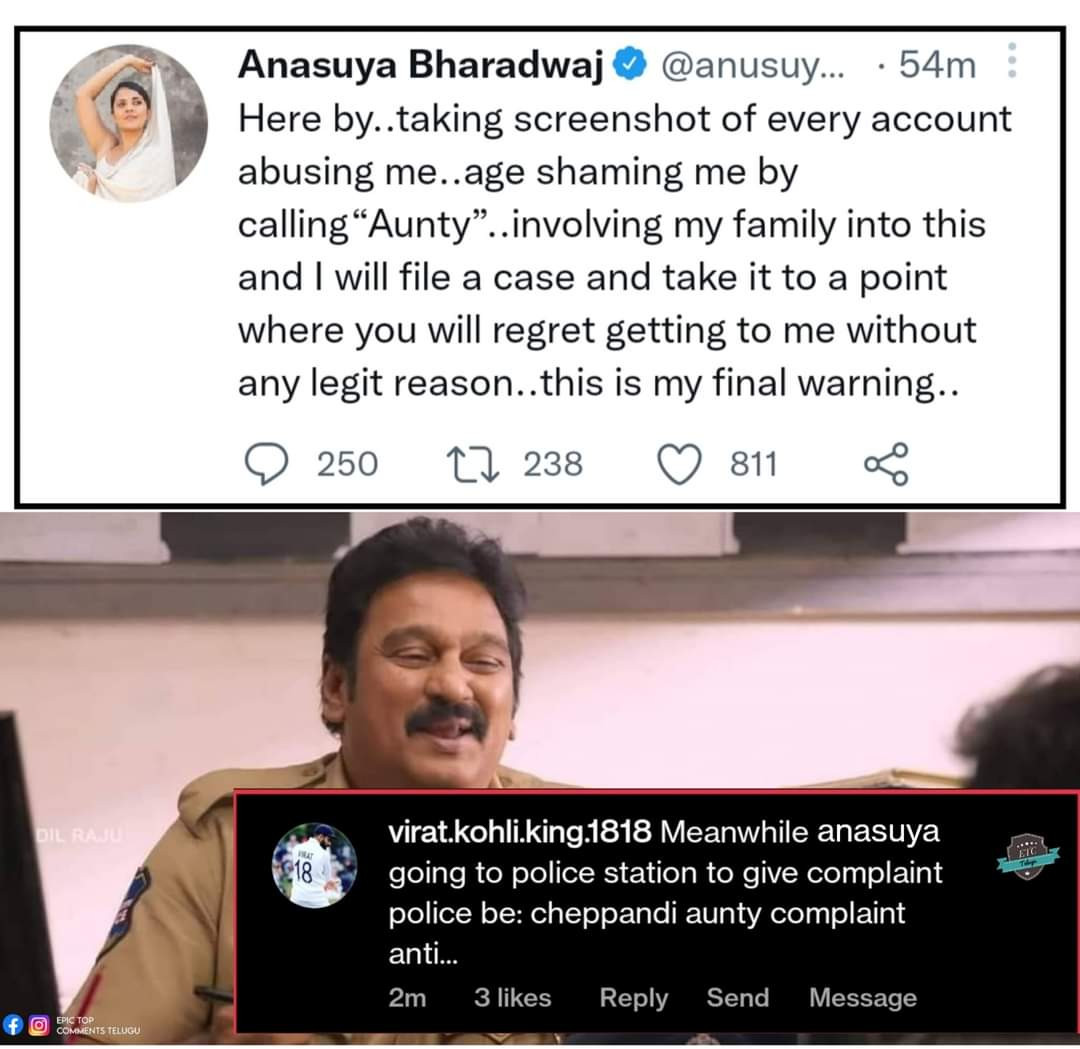Click the Facebook icon in the bottom corner
This screenshot has width=1080, height=1049.
click(13, 1024)
